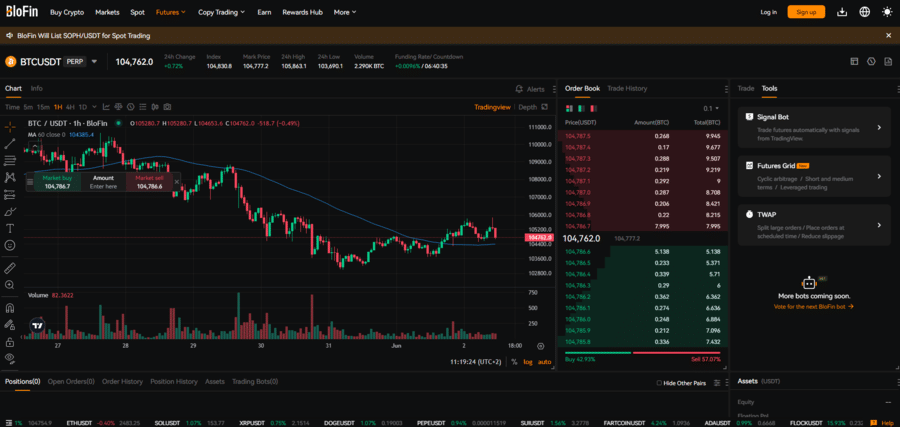Switch to the Trade History tab
This screenshot has height=427, width=900.
627,88
